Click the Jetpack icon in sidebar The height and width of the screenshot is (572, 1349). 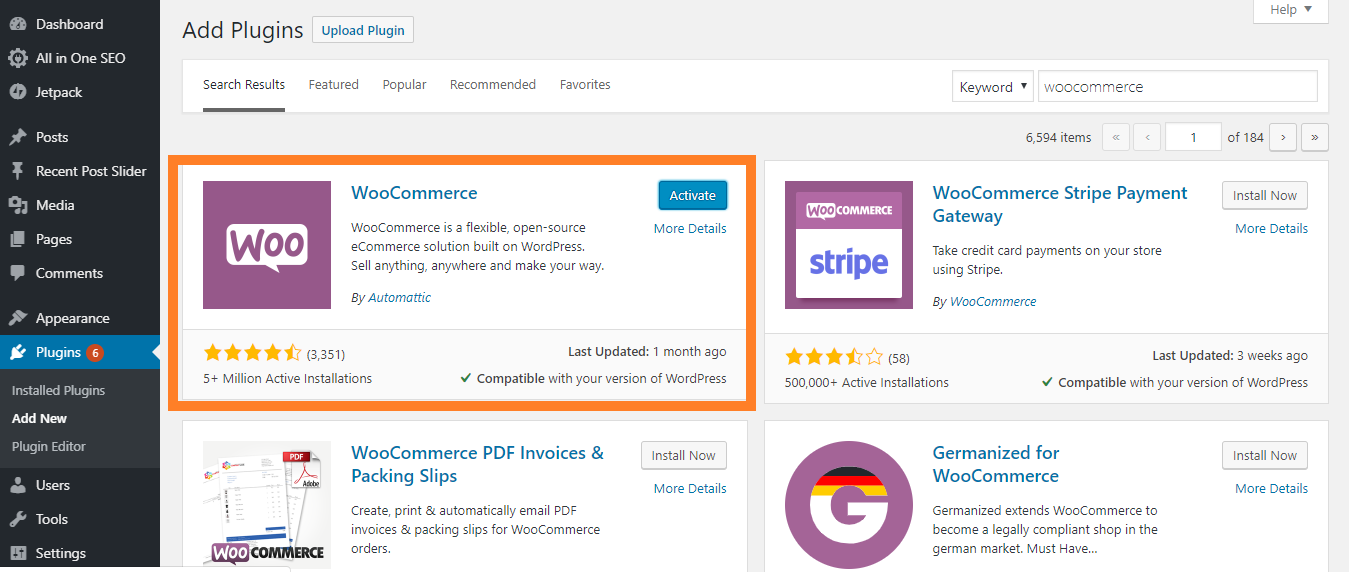pyautogui.click(x=17, y=92)
